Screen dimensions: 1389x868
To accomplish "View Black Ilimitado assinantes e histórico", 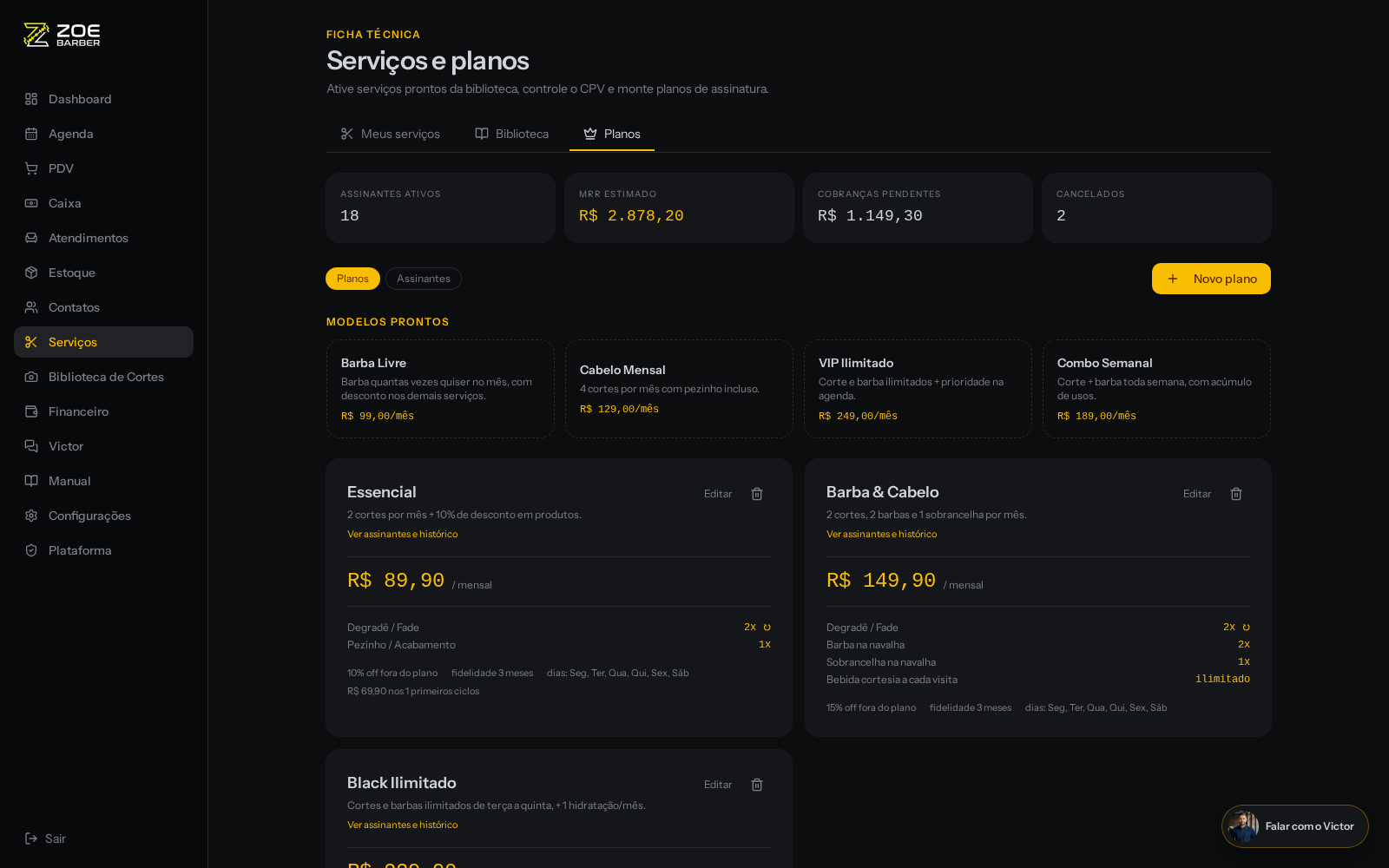I will tap(402, 825).
